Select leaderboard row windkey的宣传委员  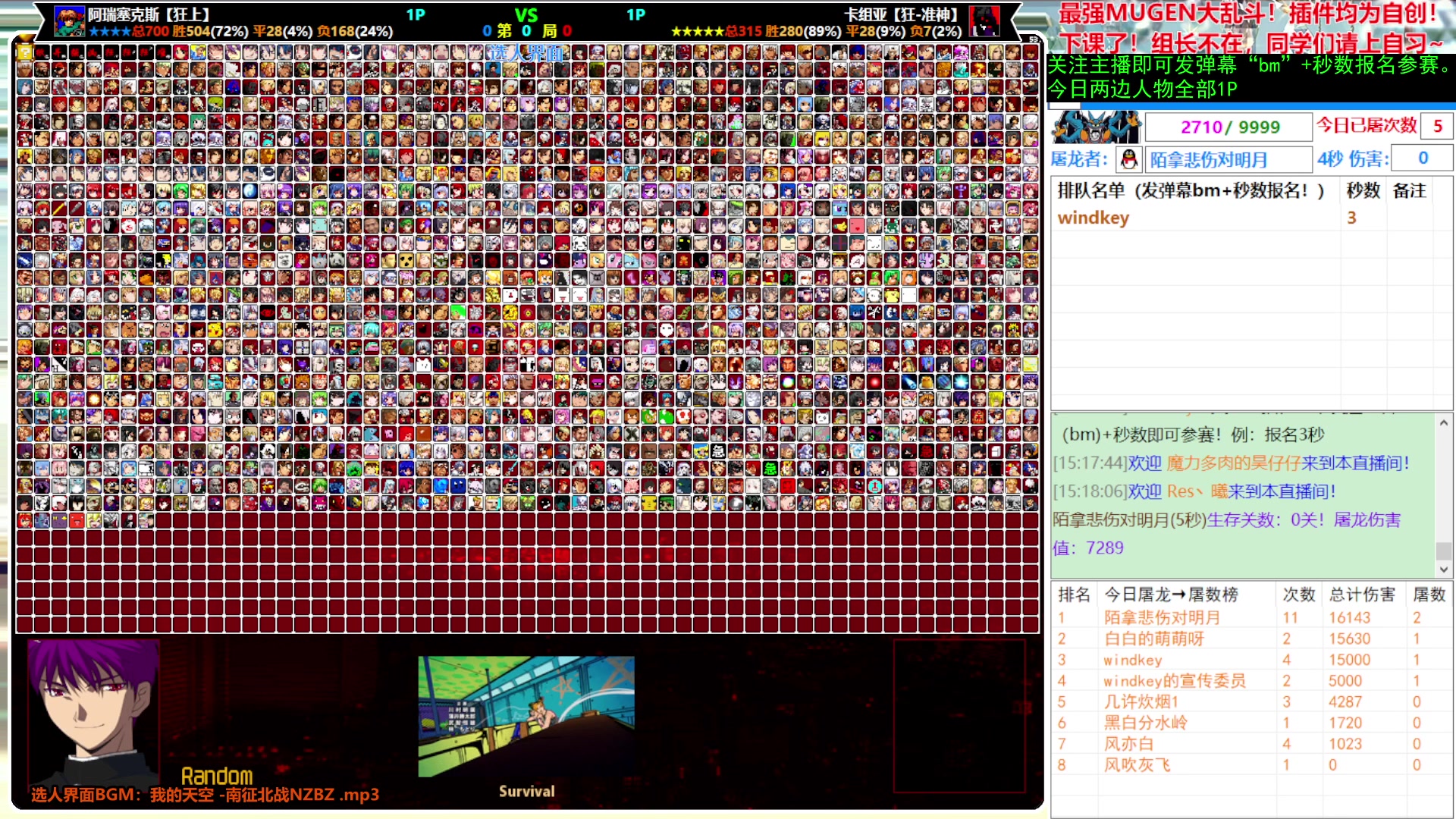[x=1251, y=681]
